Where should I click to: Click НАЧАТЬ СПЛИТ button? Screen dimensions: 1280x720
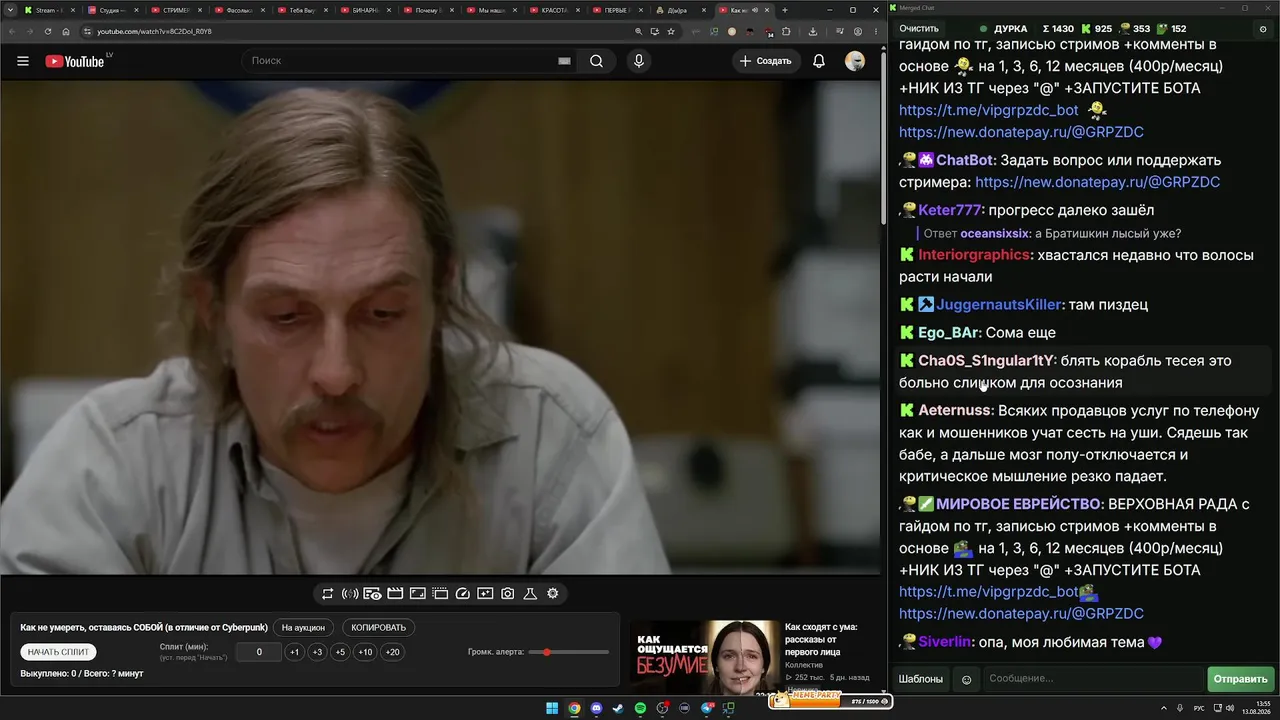[x=59, y=652]
